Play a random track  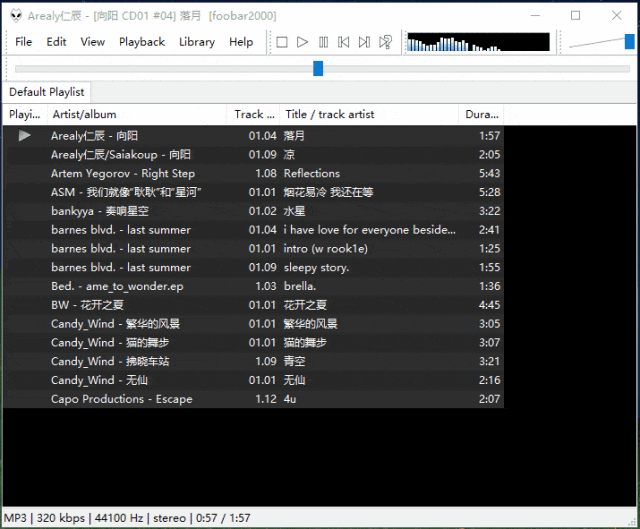point(385,42)
